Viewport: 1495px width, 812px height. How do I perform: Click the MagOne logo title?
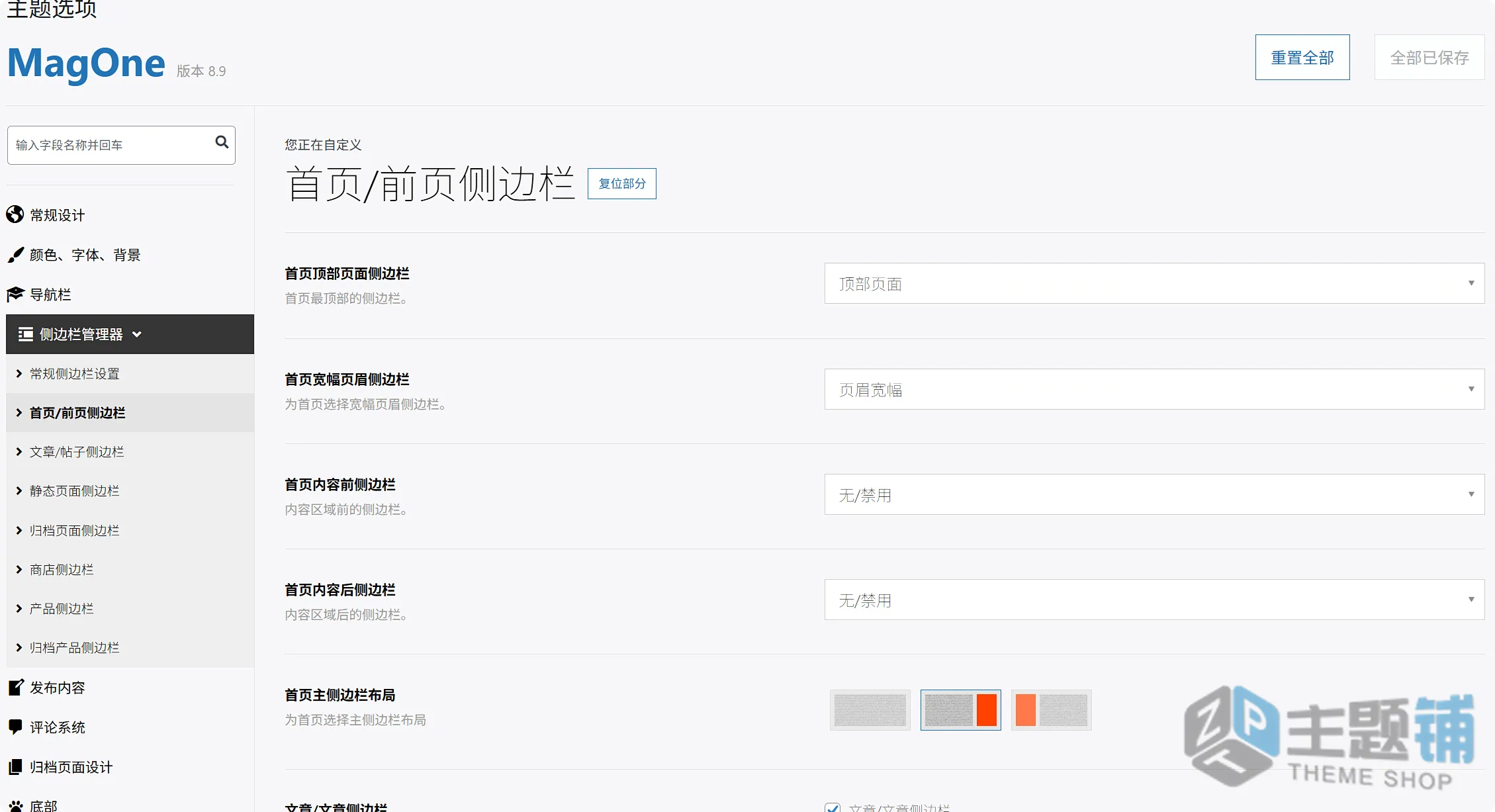tap(86, 63)
